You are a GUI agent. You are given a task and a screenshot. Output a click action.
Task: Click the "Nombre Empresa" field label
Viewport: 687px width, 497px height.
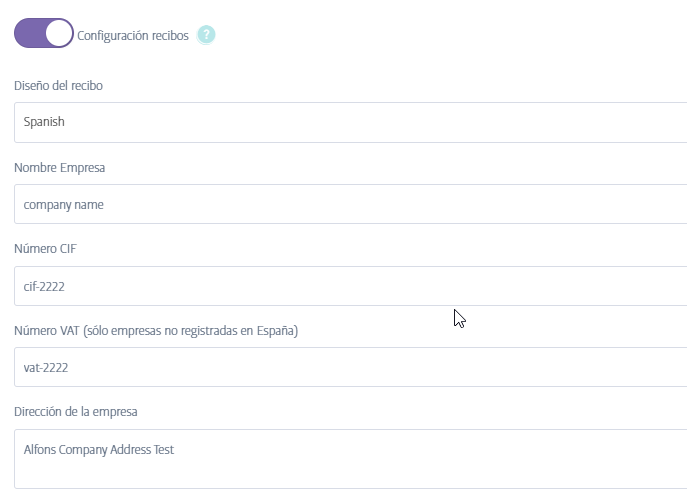[x=60, y=167]
